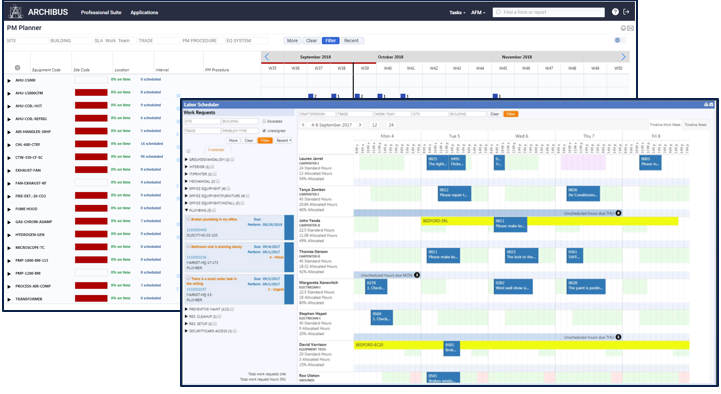Screen dimensions: 721x394
Task: Click work assignment 0504 in Stephen Hapet row
Action: click(382, 317)
